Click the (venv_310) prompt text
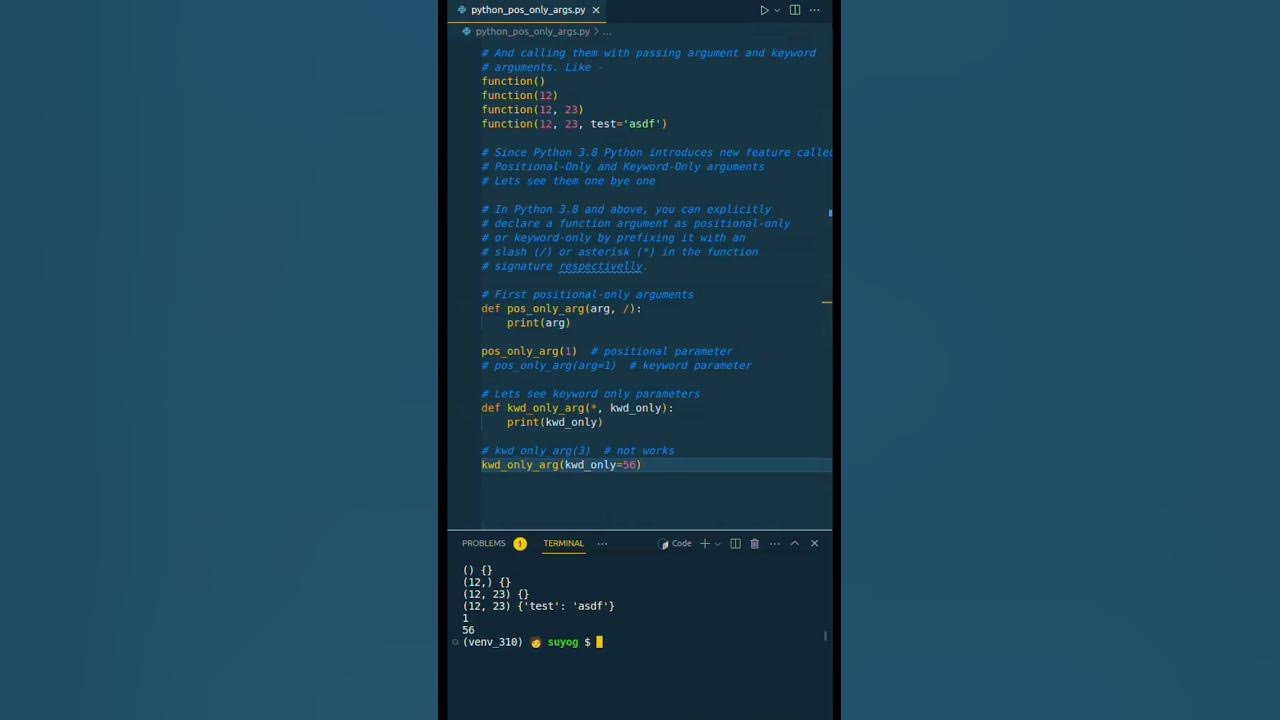The height and width of the screenshot is (720, 1280). (493, 642)
